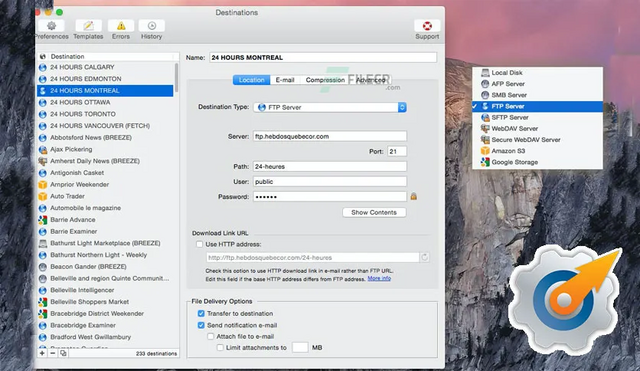640x371 pixels.
Task: Add a new destination with plus button
Action: point(42,353)
